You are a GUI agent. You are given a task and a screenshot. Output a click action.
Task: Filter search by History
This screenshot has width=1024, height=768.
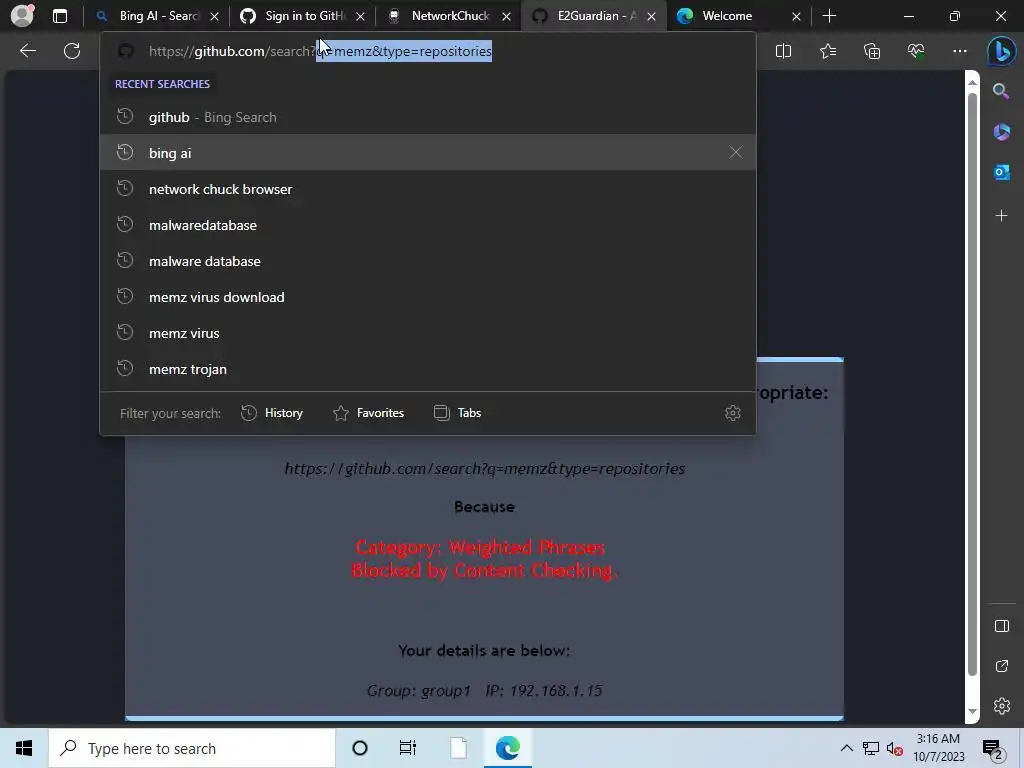272,413
